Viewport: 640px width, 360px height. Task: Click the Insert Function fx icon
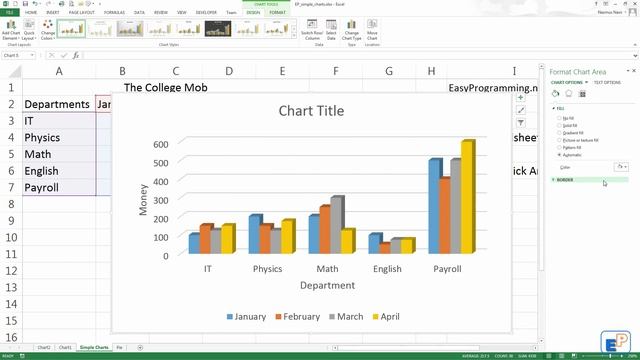(x=76, y=55)
